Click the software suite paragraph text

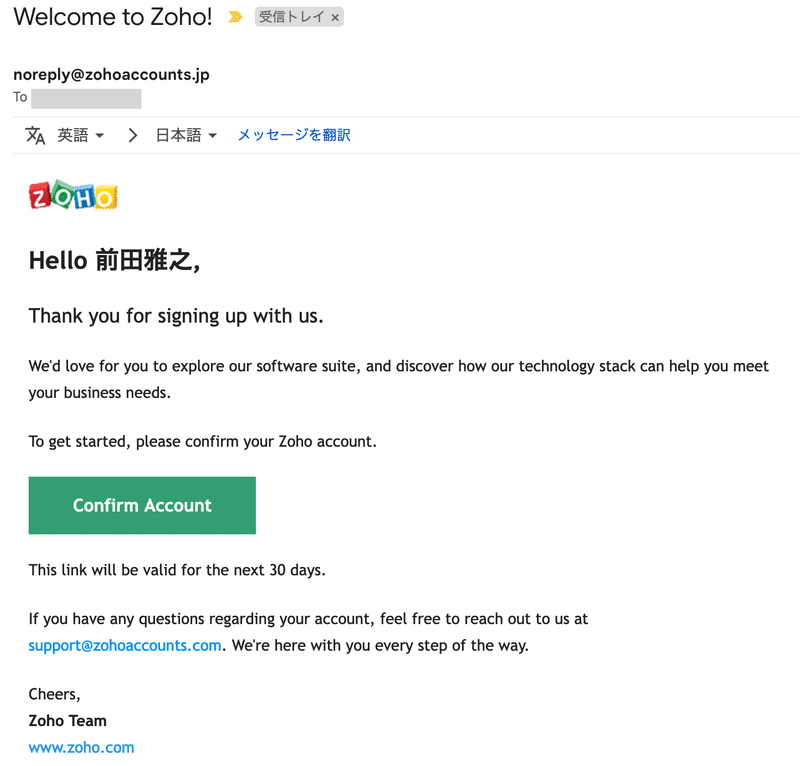click(x=398, y=379)
